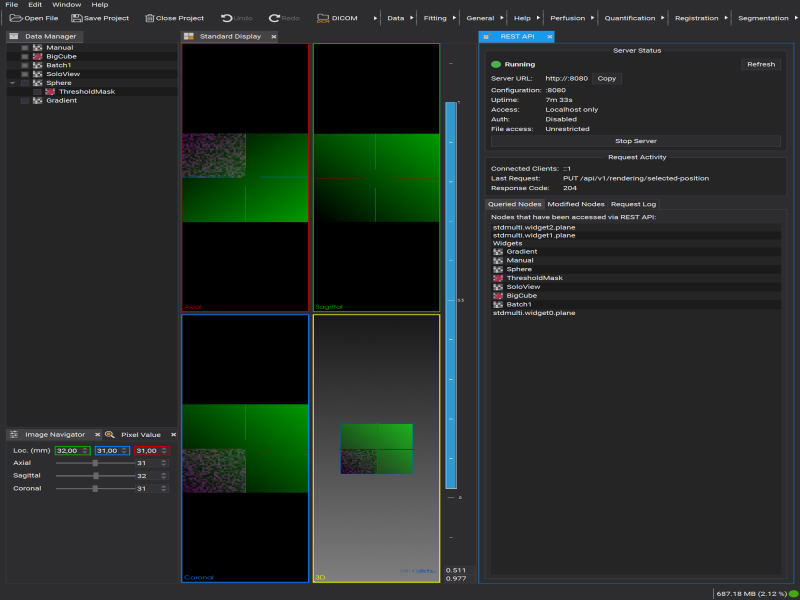Select the stdmulti.widget2.plane row
Image resolution: width=800 pixels, height=600 pixels.
[636, 227]
